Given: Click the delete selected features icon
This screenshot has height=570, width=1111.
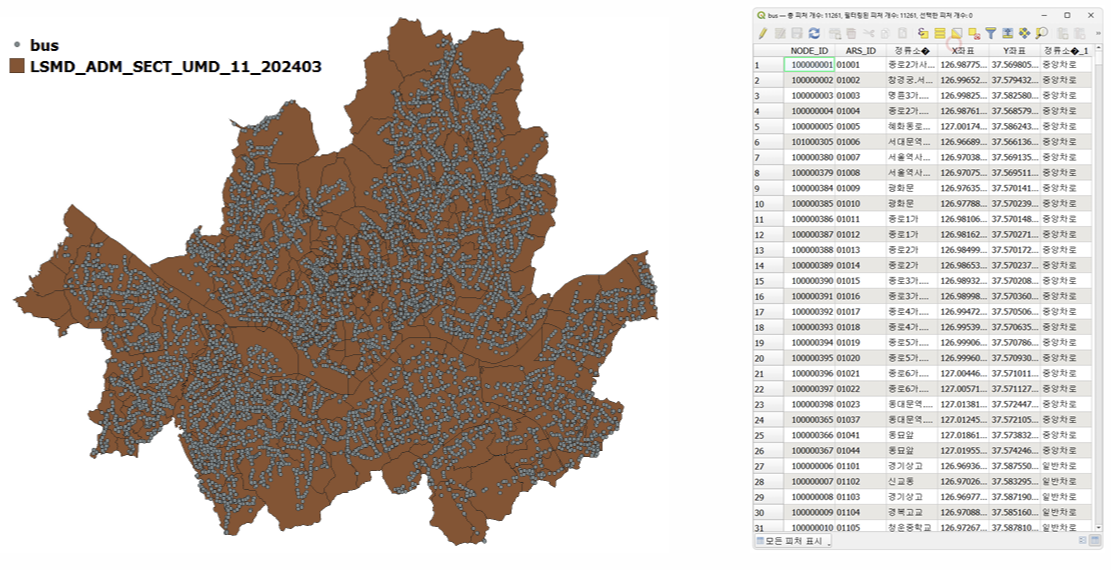Looking at the screenshot, I should coord(851,33).
